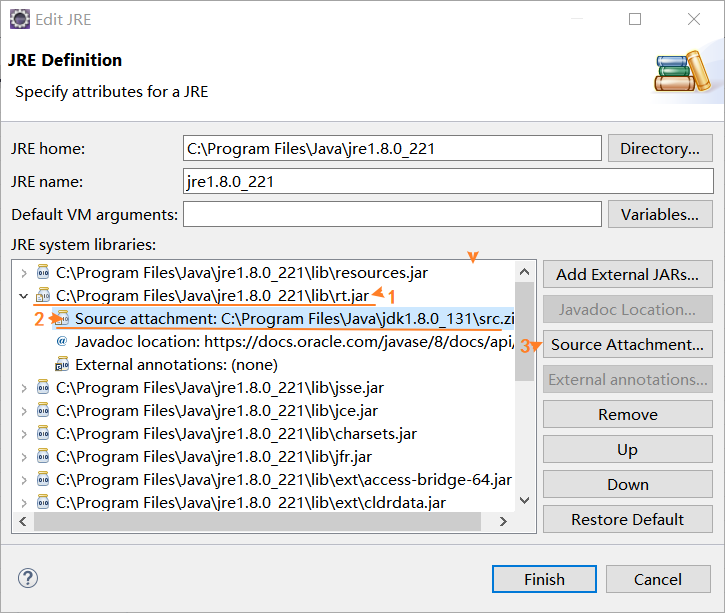The image size is (725, 613).
Task: Click the rt.jar library jar icon
Action: pos(43,295)
